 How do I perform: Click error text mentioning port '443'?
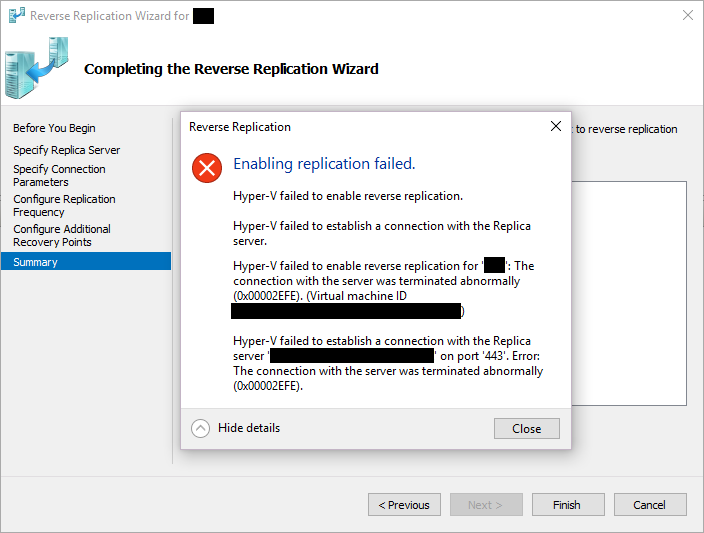tap(388, 363)
